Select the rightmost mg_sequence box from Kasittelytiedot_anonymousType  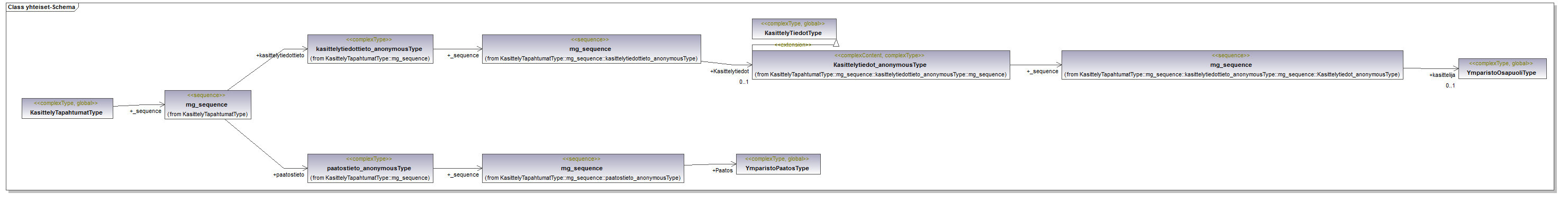[1232, 65]
